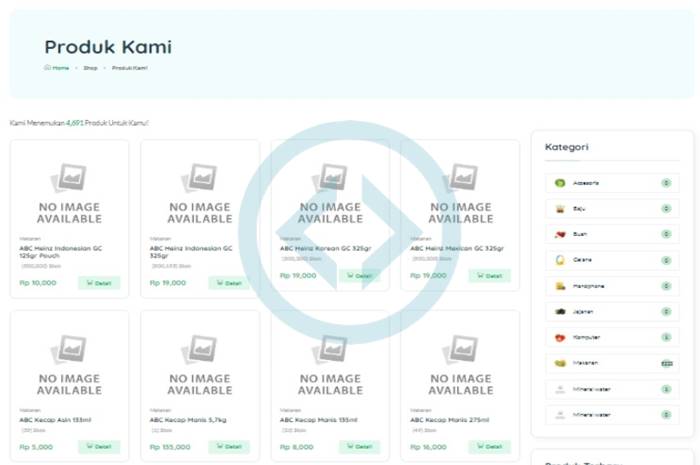Open Detail for ABC Heinz Mexican GC 325gr
The width and height of the screenshot is (700, 465).
point(489,276)
